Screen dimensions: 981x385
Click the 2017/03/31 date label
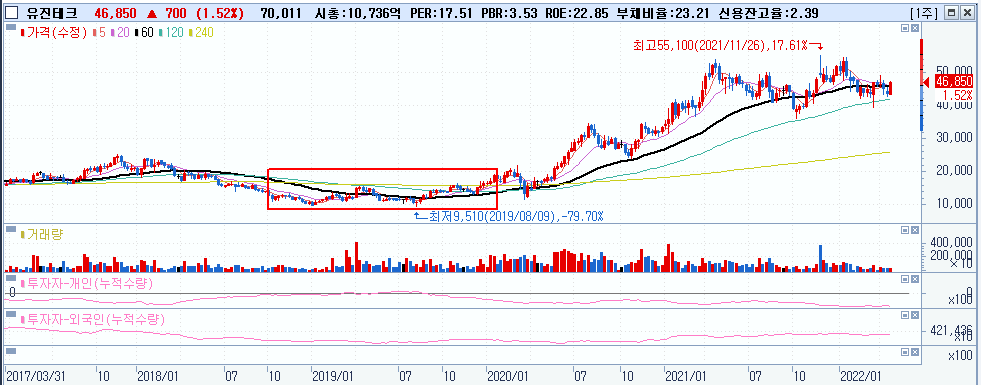[x=37, y=376]
